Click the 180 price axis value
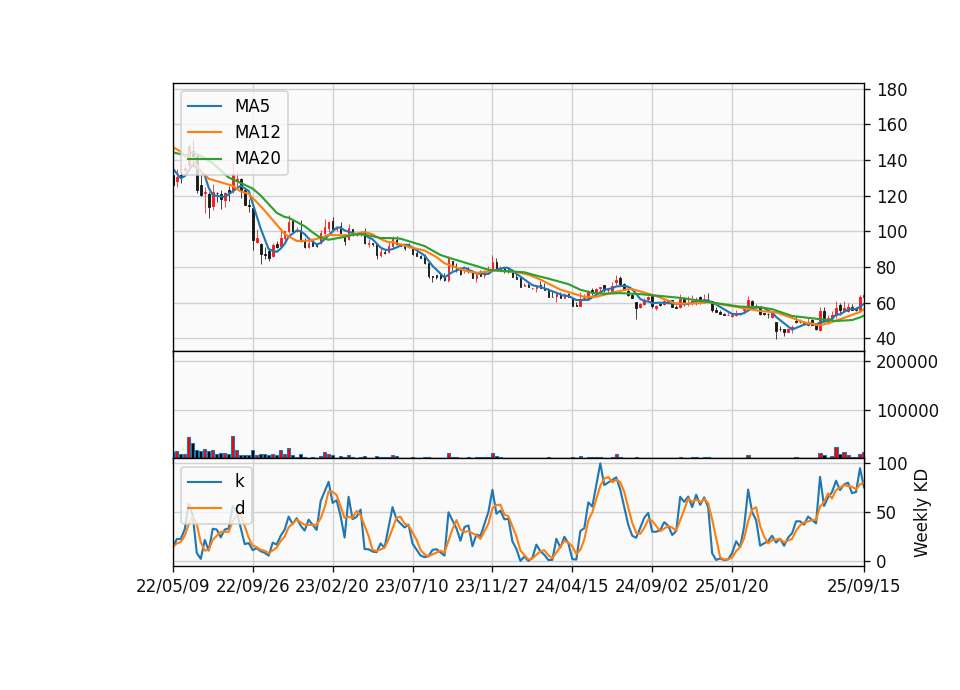 pos(892,90)
